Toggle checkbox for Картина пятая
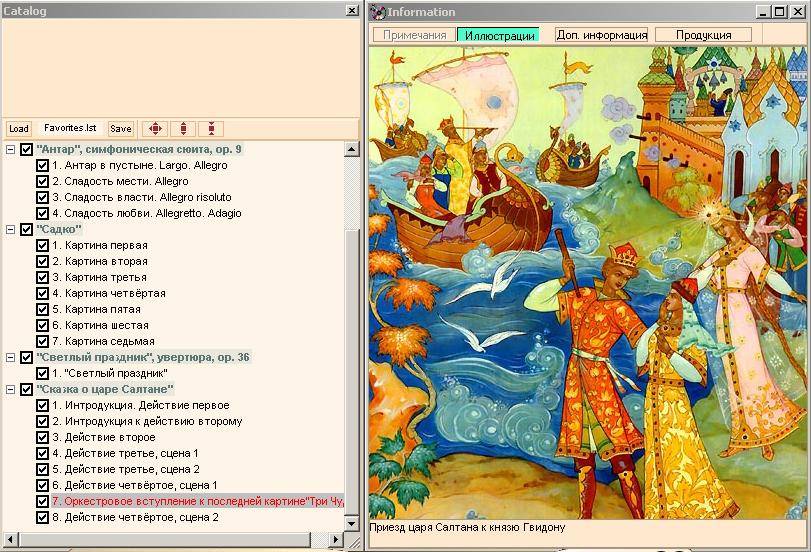Image resolution: width=811 pixels, height=552 pixels. (42, 309)
